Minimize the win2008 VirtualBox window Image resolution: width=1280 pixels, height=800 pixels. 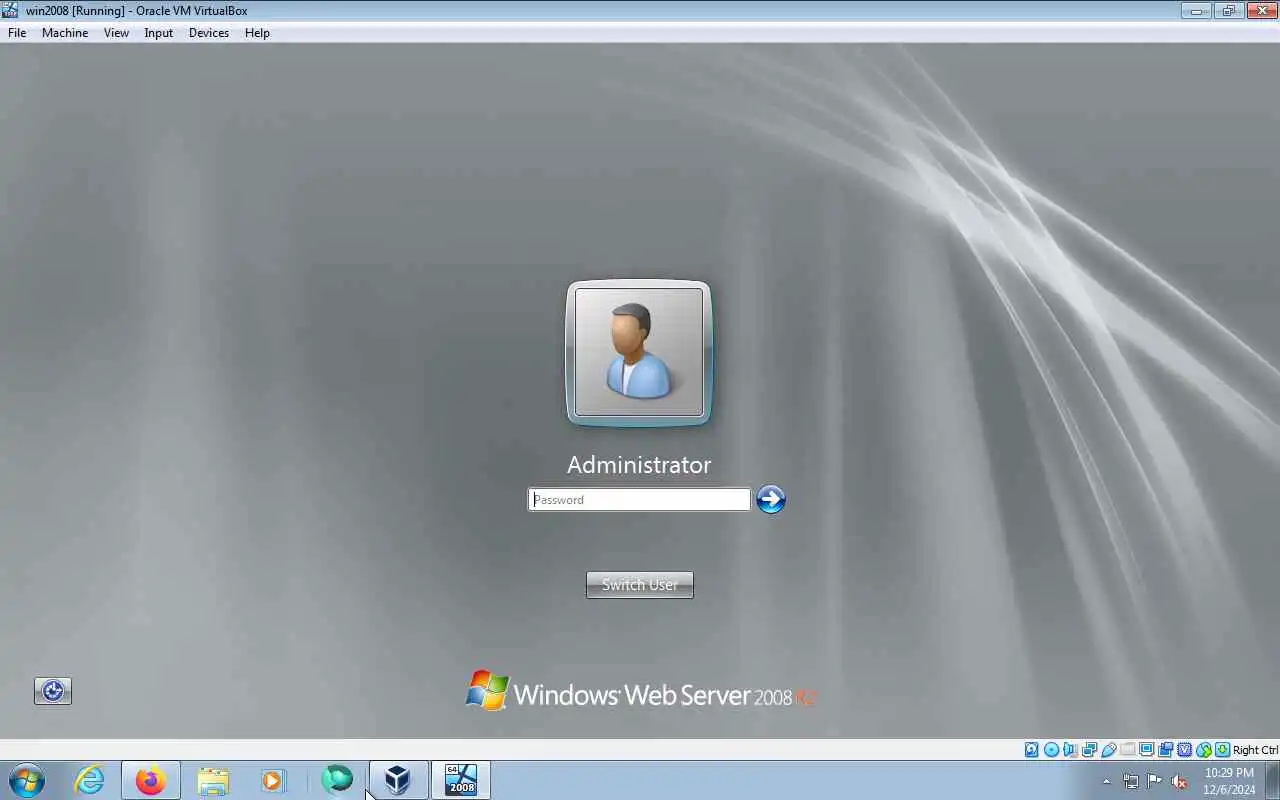[1196, 10]
